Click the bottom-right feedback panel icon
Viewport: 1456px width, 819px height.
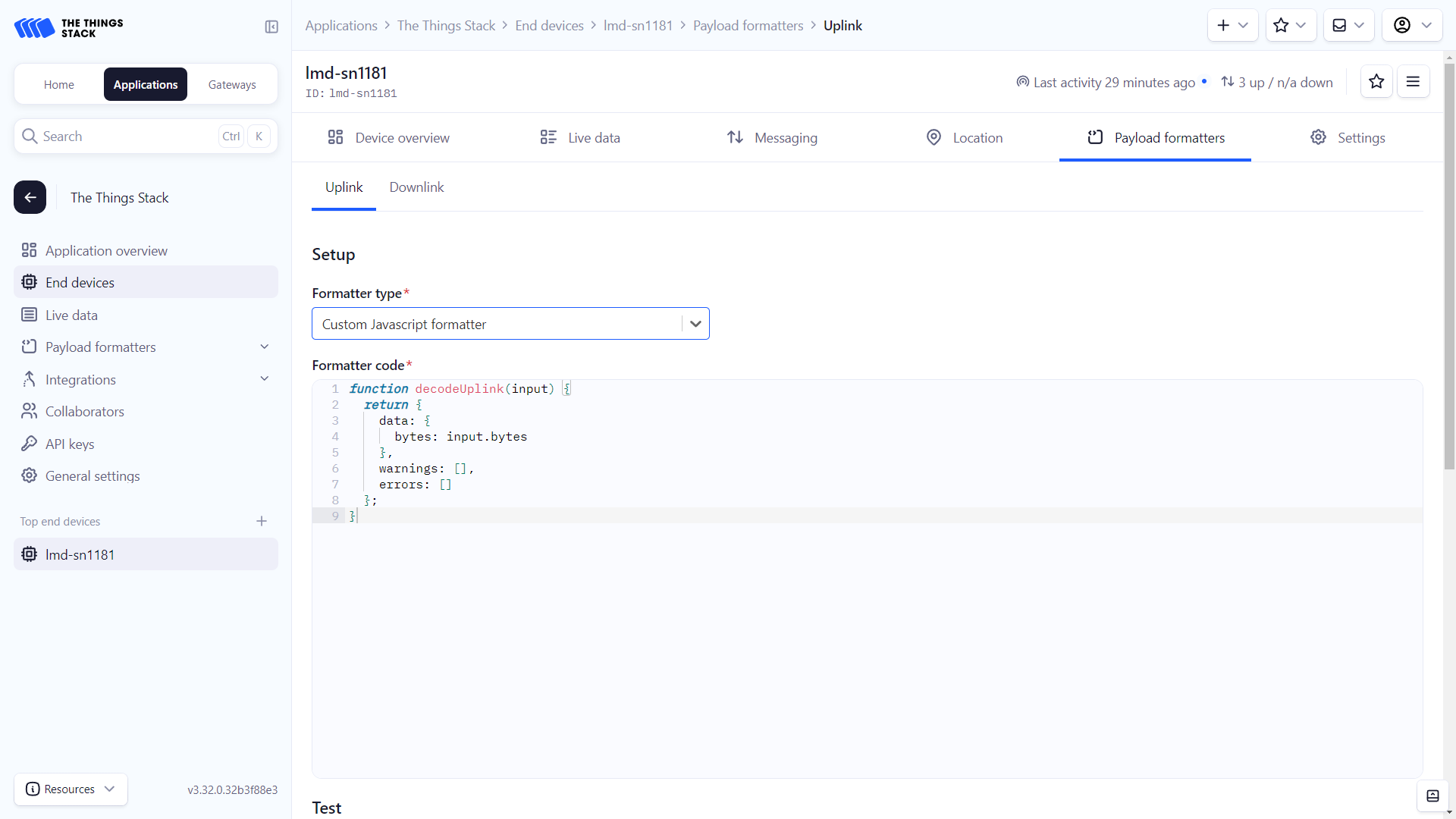tap(1432, 795)
